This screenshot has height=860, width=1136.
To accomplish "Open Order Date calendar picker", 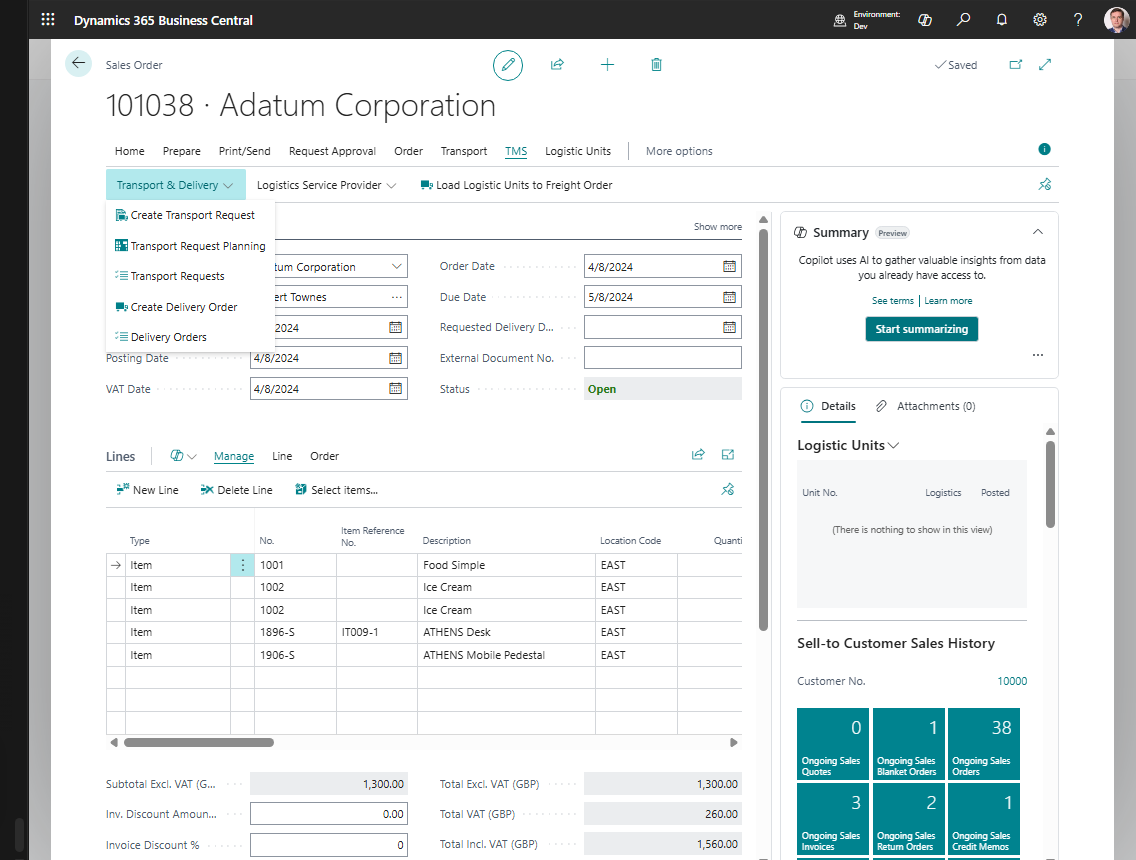I will (x=730, y=267).
